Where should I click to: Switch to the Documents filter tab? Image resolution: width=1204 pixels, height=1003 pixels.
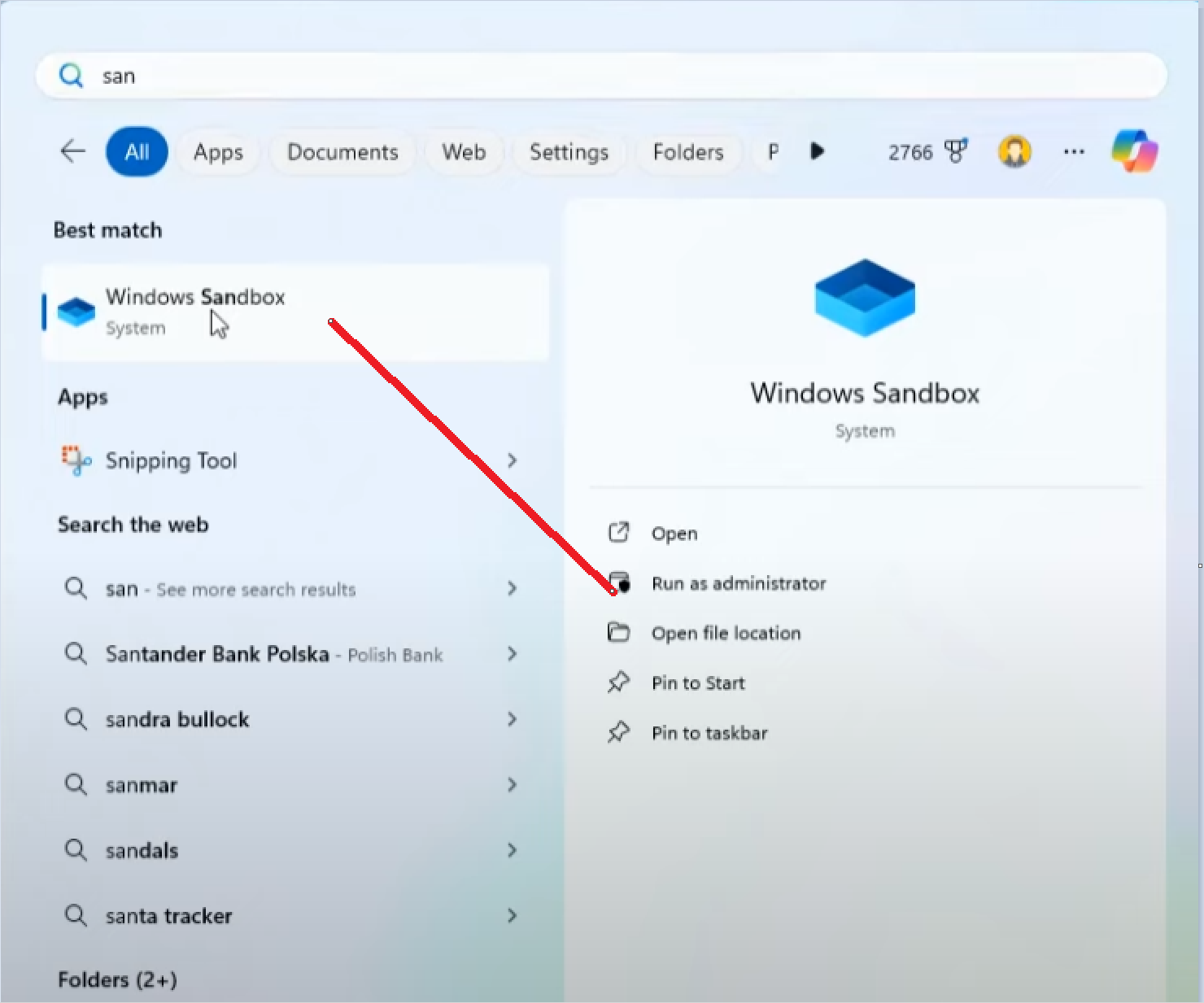[x=342, y=152]
